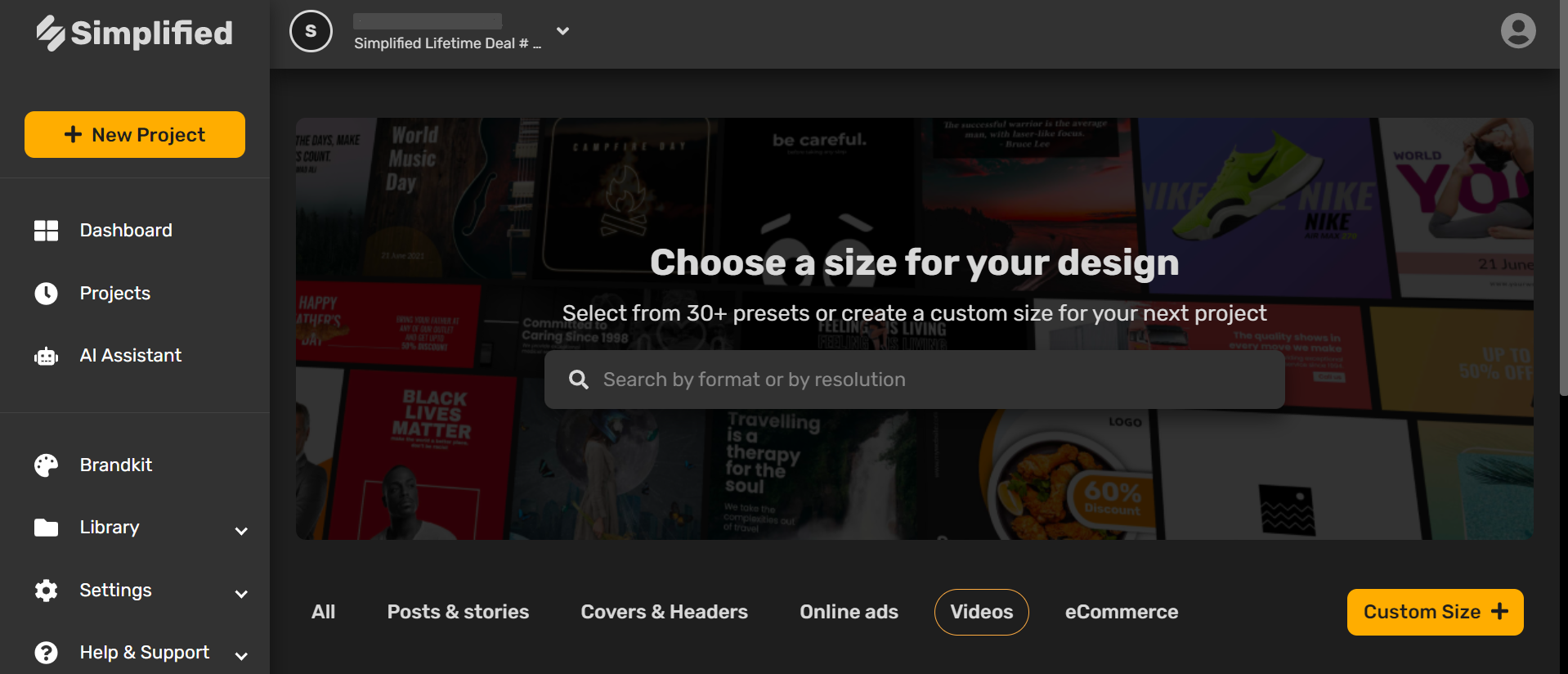Open the user profile avatar
The width and height of the screenshot is (1568, 674).
coord(1518,31)
